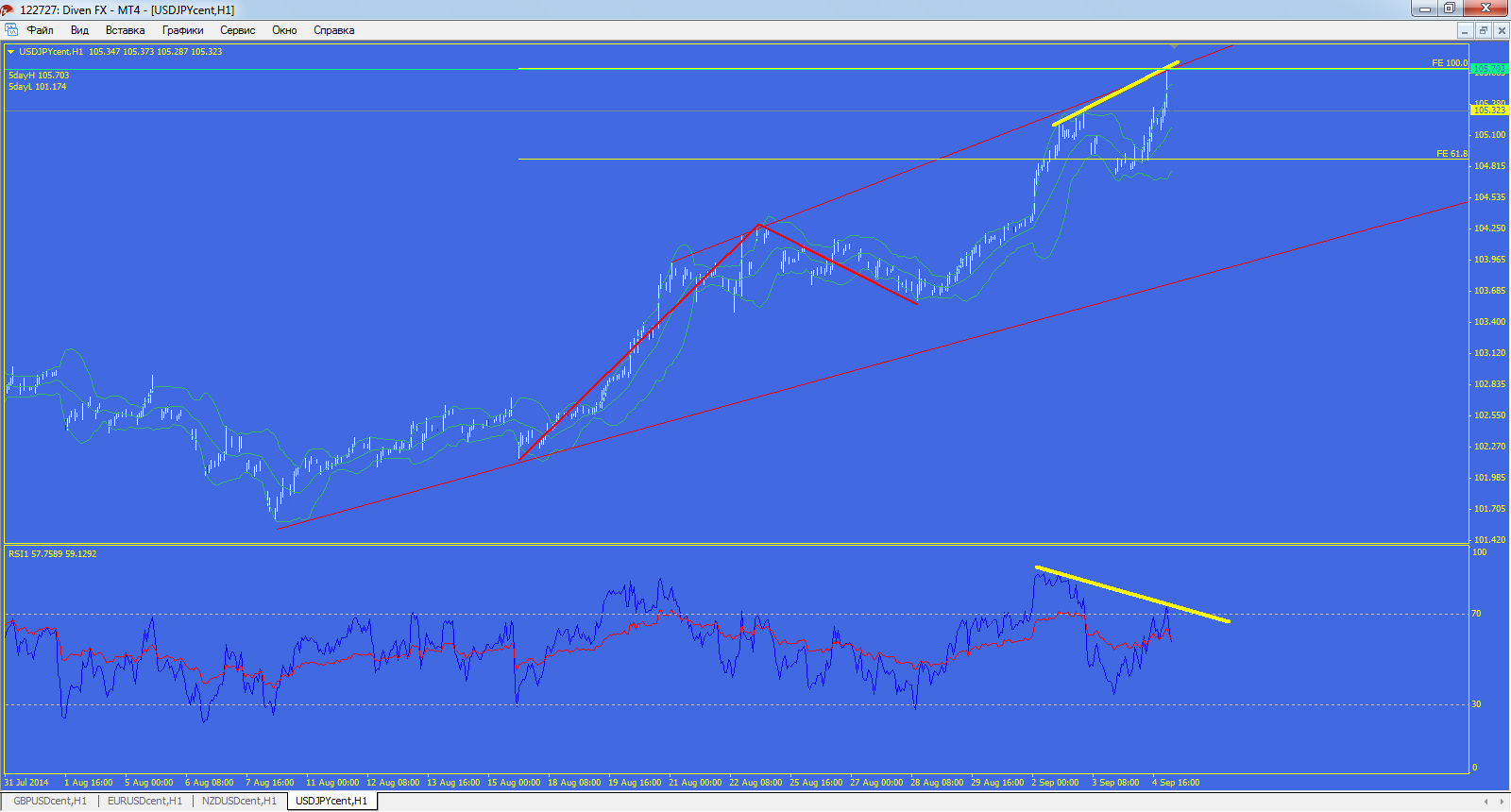Viewport: 1511px width, 812px height.
Task: Minimize the inner chart window
Action: point(1465,30)
